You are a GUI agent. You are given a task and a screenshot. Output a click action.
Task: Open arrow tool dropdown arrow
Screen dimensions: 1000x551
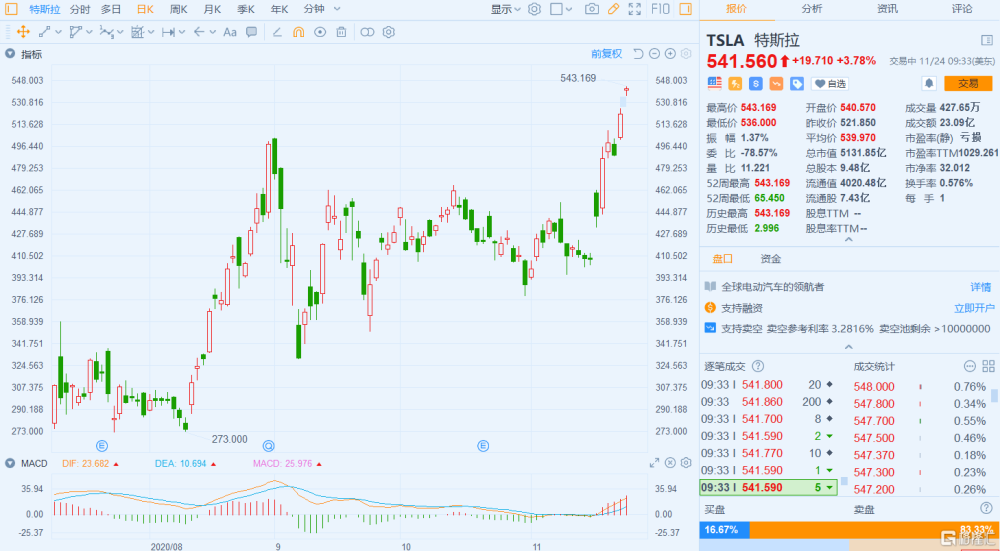pos(212,32)
